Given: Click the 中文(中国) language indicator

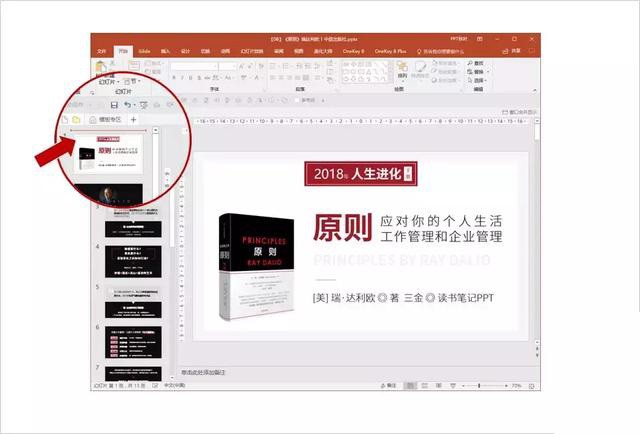Looking at the screenshot, I should coord(175,385).
